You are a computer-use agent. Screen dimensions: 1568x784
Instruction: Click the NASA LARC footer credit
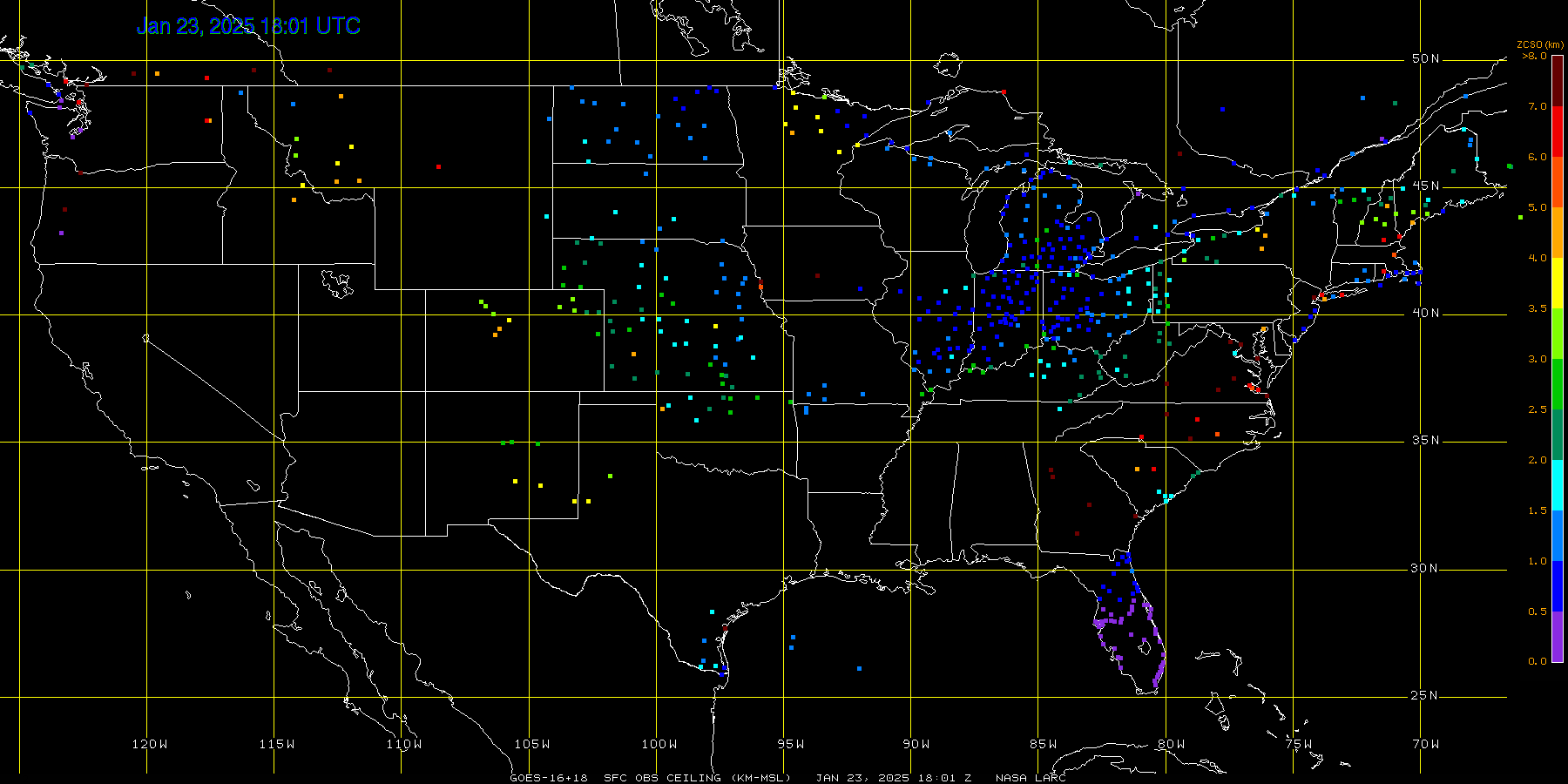1031,778
